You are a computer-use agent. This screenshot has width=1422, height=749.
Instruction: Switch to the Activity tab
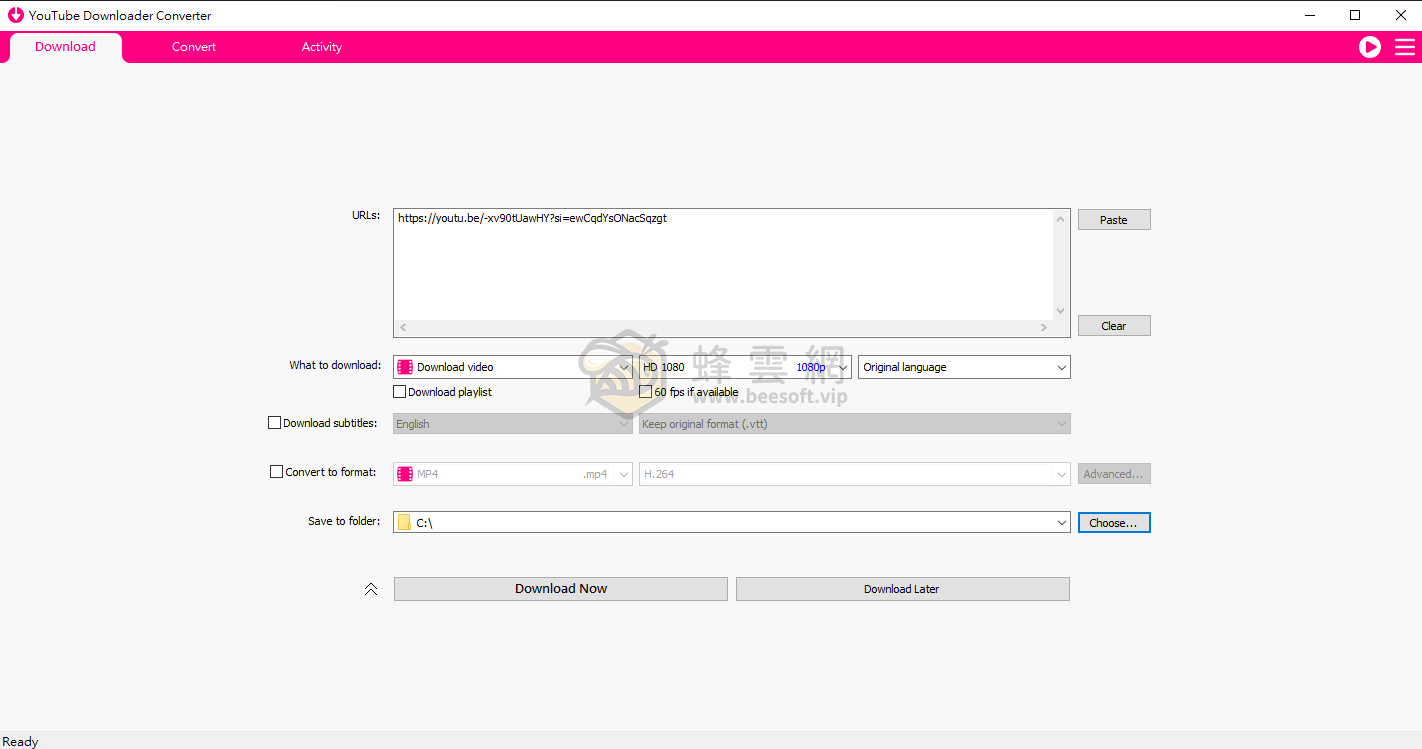point(322,47)
